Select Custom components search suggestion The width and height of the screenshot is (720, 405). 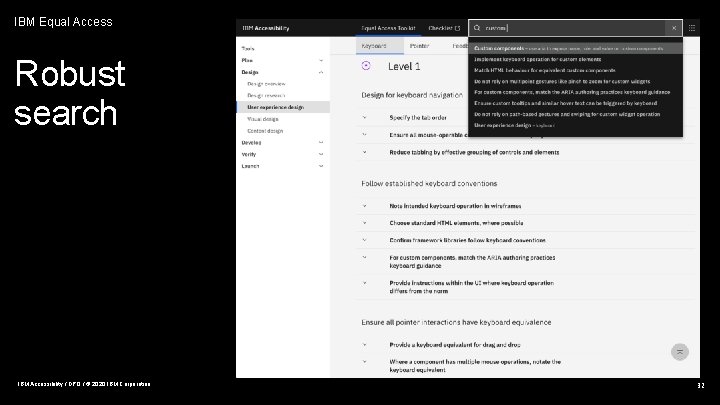(575, 48)
